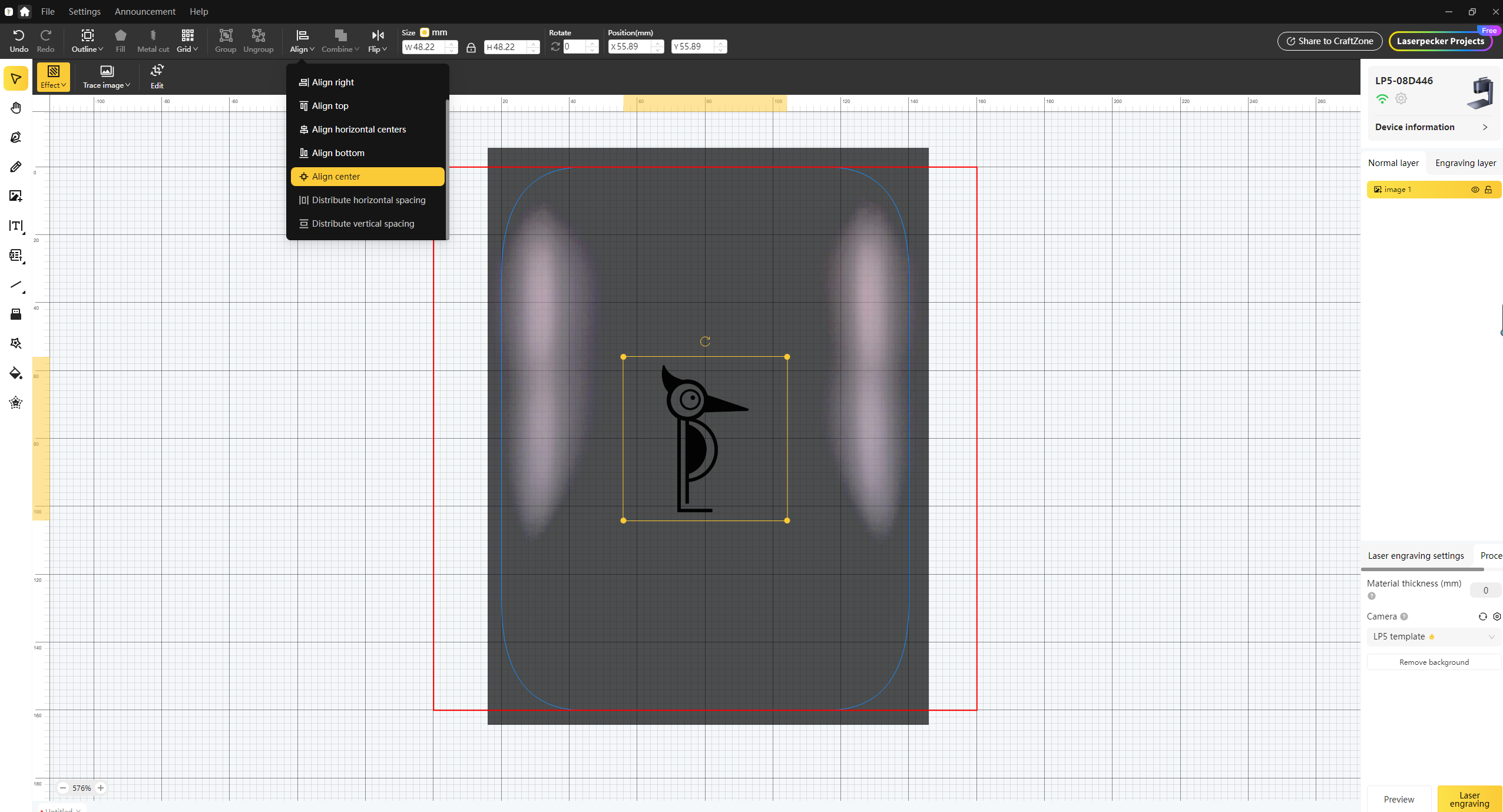This screenshot has width=1503, height=812.
Task: Click Share to CraftZone button
Action: (1330, 41)
